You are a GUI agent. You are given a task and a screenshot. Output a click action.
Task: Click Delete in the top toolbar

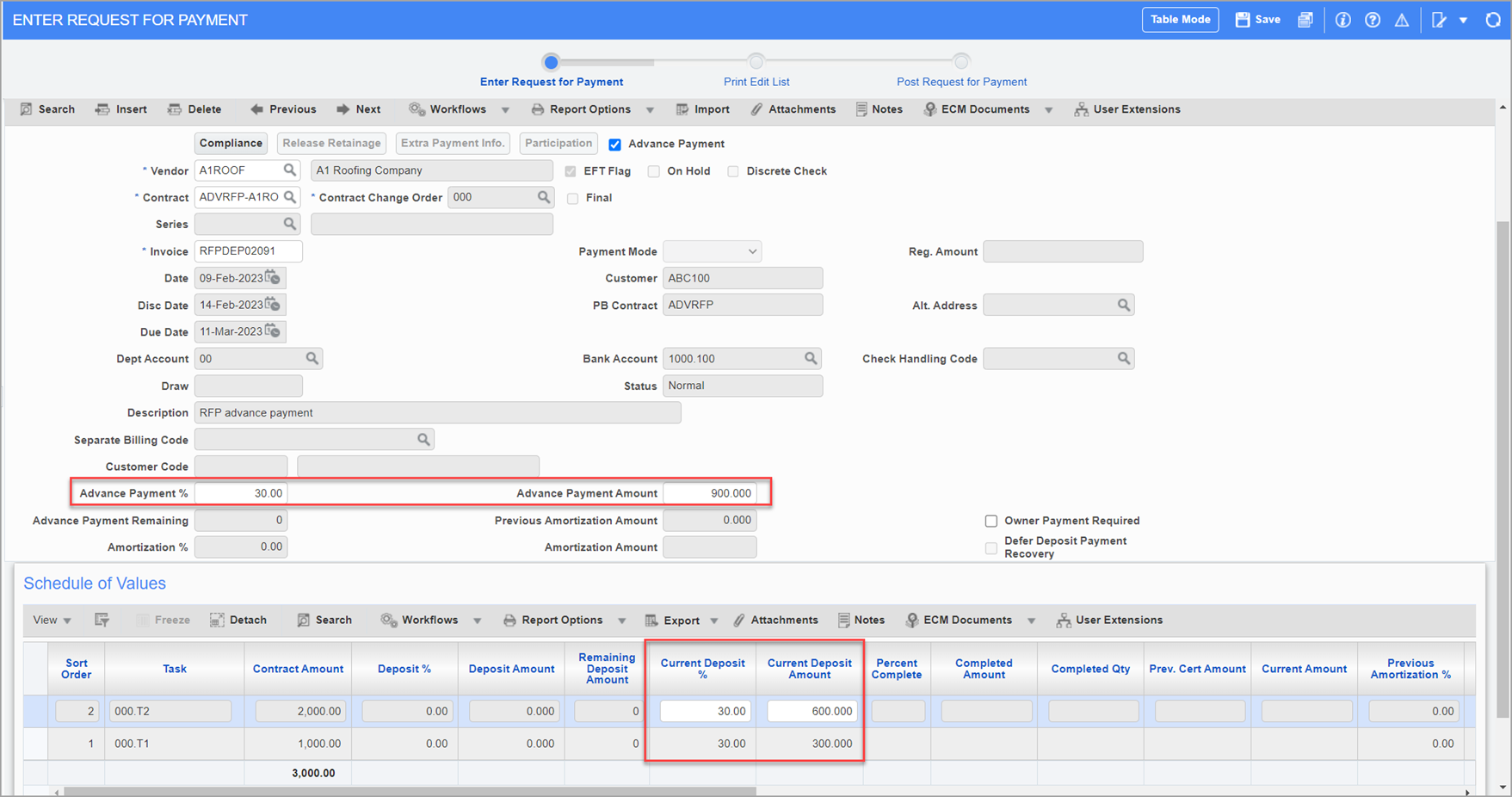pyautogui.click(x=194, y=109)
